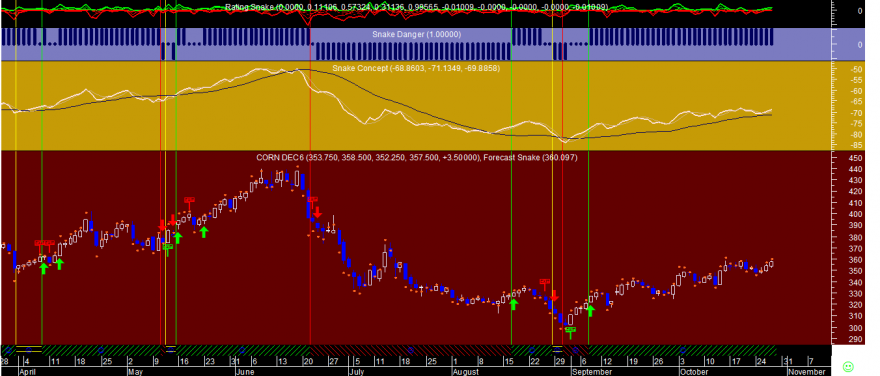The image size is (880, 376).
Task: Click the green buy arrow near May 23
Action: point(204,231)
